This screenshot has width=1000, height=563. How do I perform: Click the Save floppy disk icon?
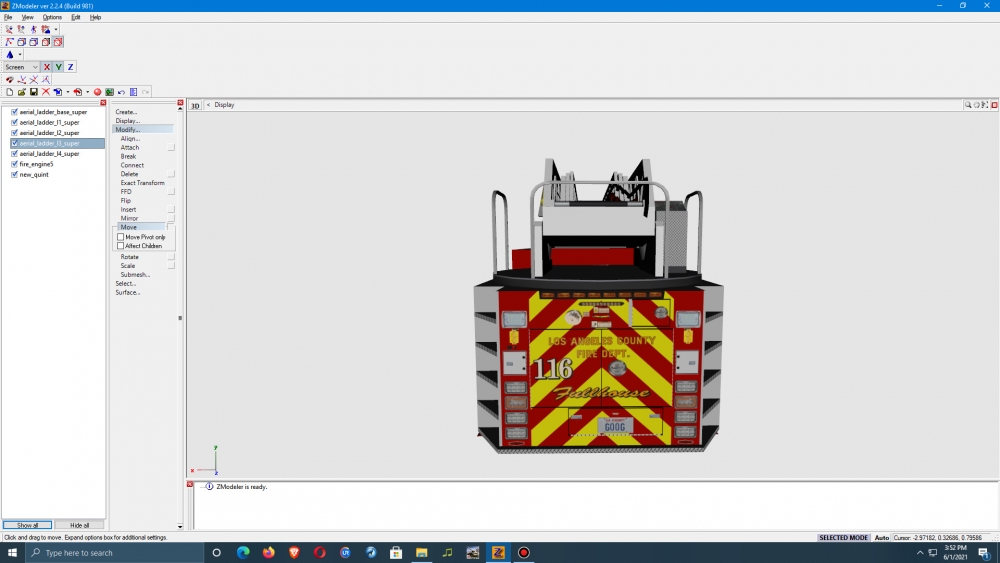coord(34,92)
